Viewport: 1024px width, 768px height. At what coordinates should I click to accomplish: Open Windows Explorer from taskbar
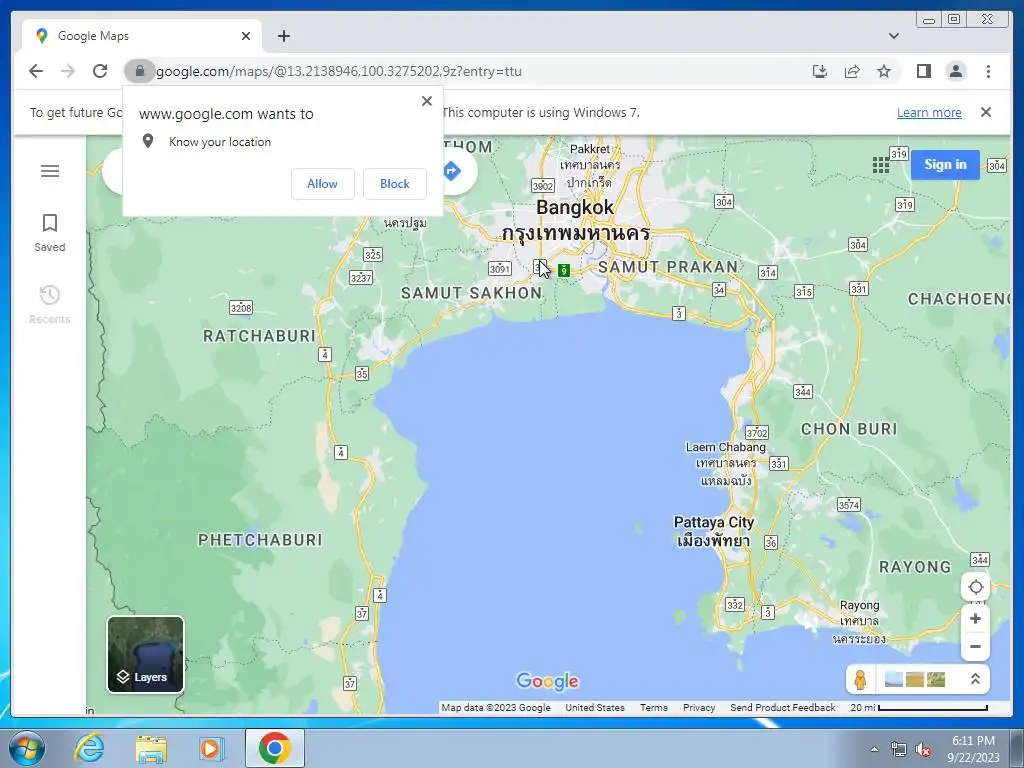[x=151, y=748]
